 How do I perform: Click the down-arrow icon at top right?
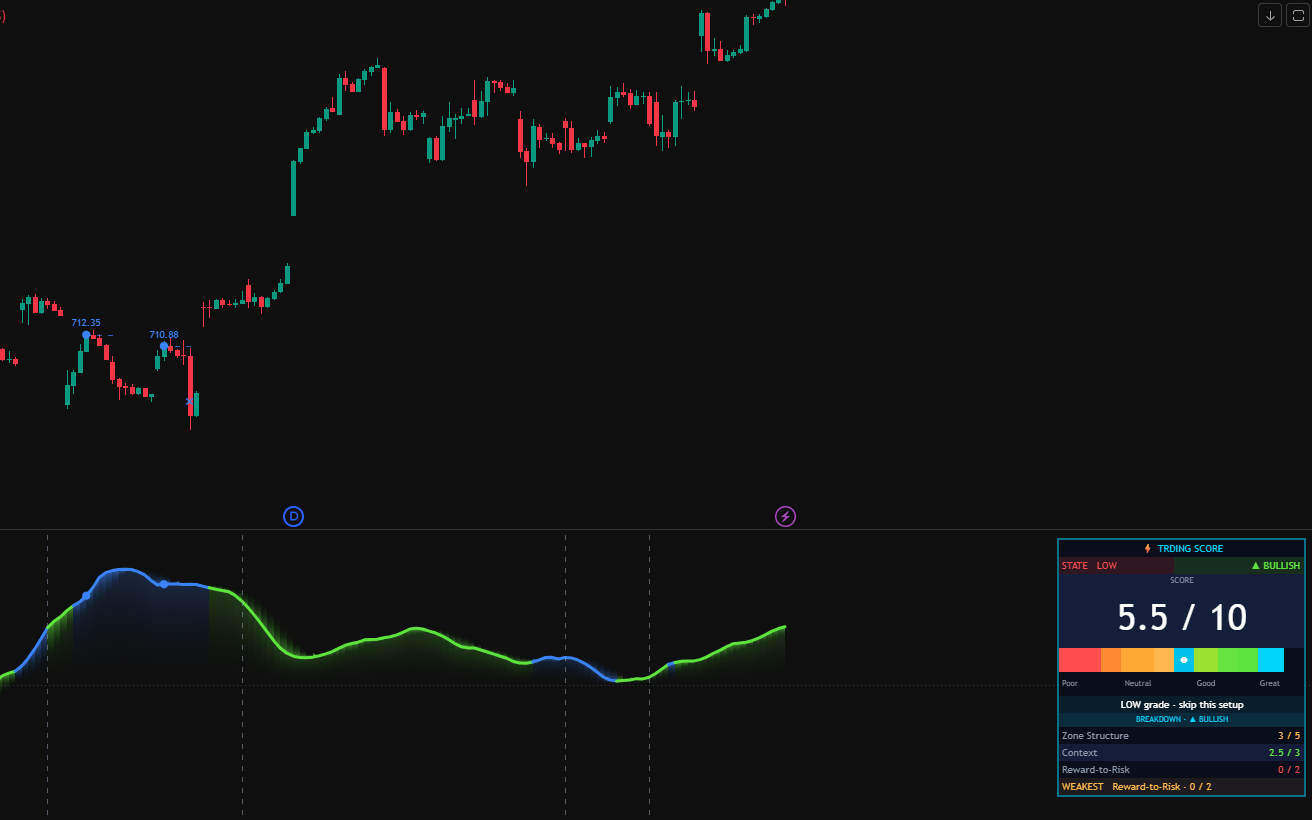(x=1269, y=15)
